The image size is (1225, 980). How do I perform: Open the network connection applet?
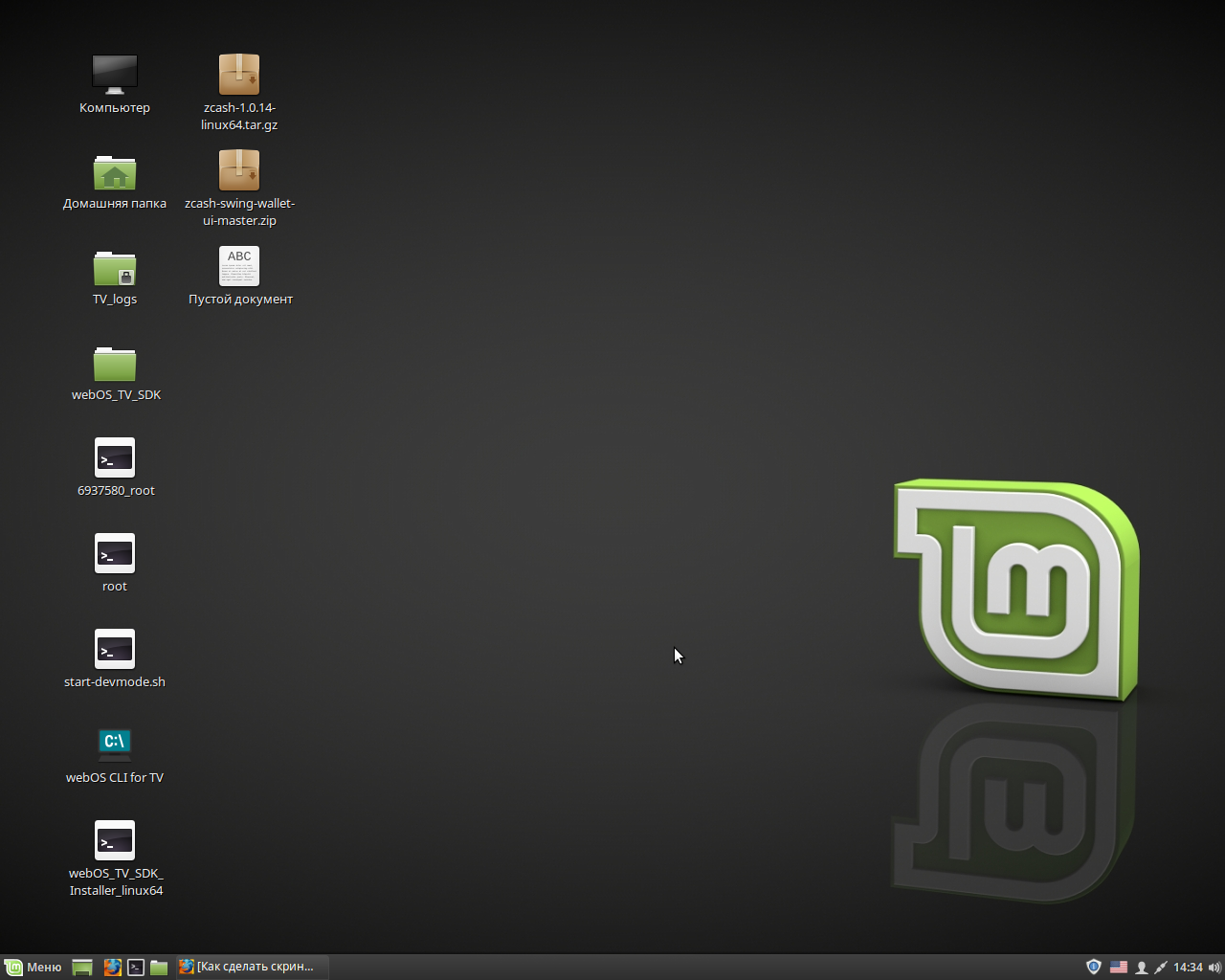tap(1161, 967)
